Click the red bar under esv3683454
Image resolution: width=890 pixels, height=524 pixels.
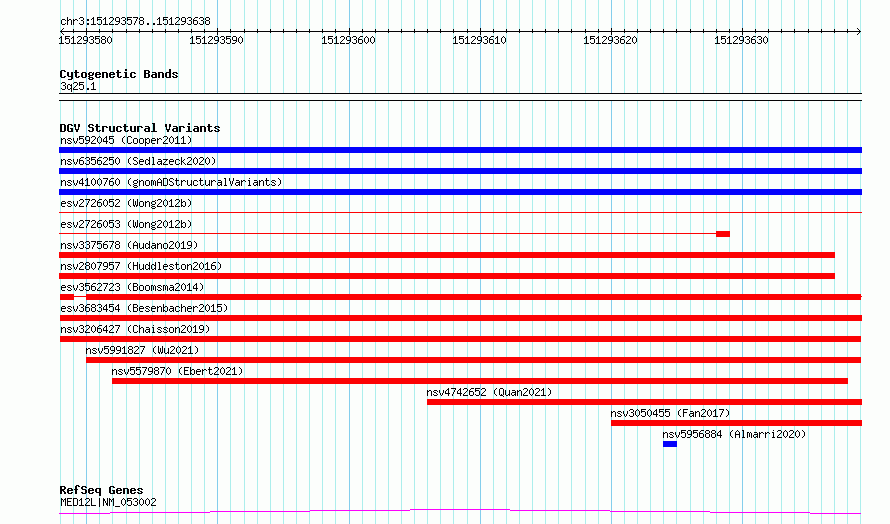pos(460,318)
